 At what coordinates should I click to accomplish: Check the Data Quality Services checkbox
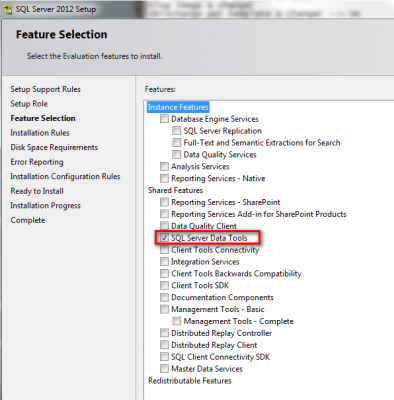point(176,155)
